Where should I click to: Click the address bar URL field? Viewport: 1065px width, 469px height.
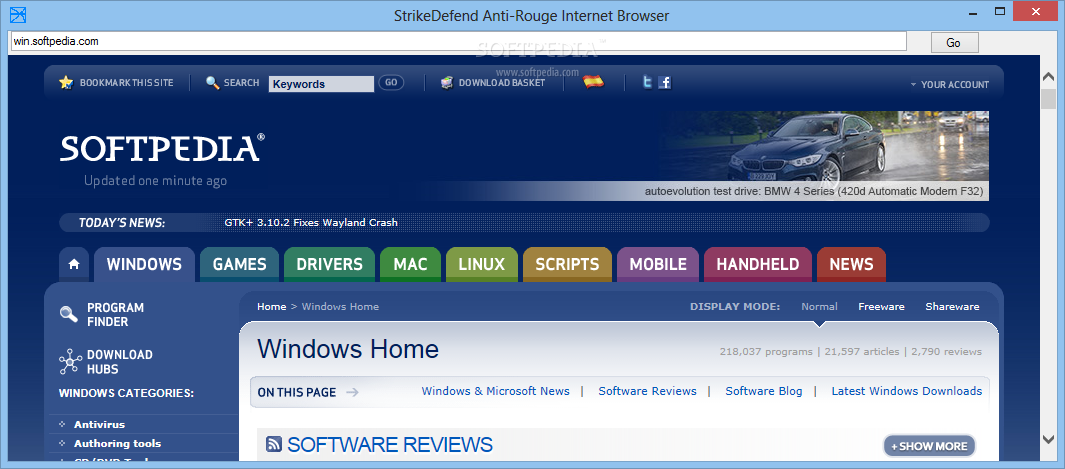point(458,41)
